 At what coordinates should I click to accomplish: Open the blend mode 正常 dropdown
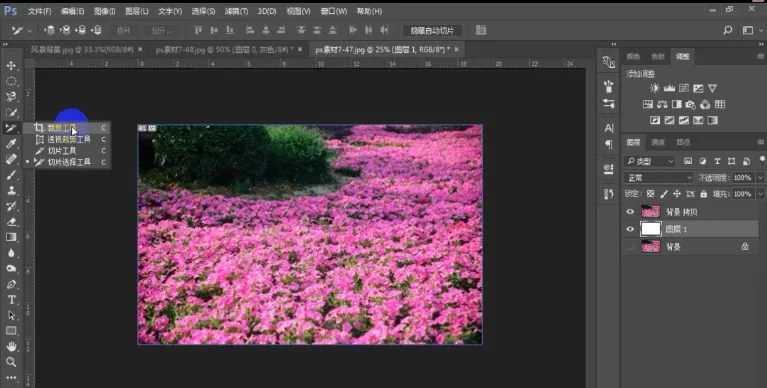coord(659,178)
